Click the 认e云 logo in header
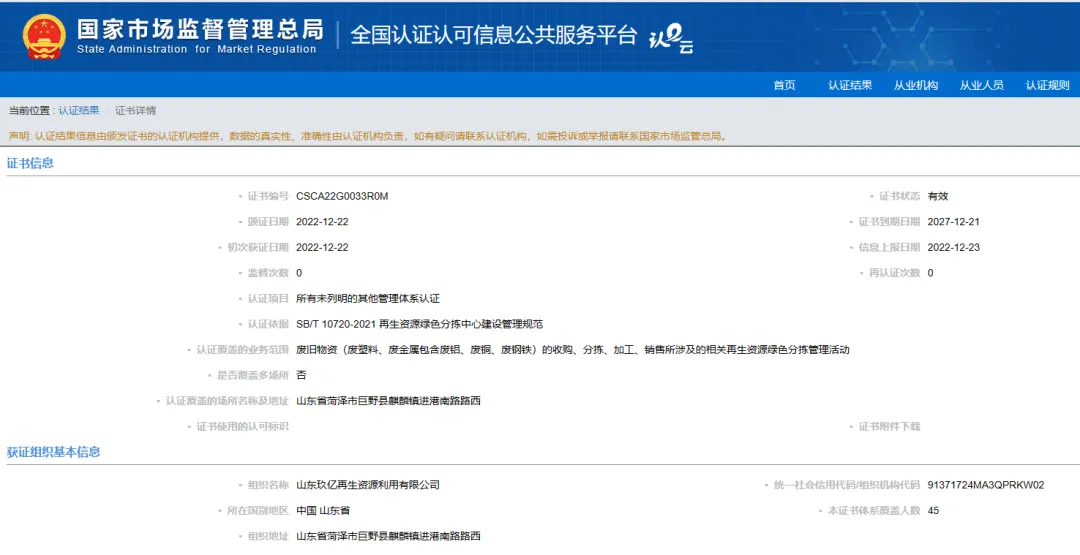1080x555 pixels. tap(671, 37)
